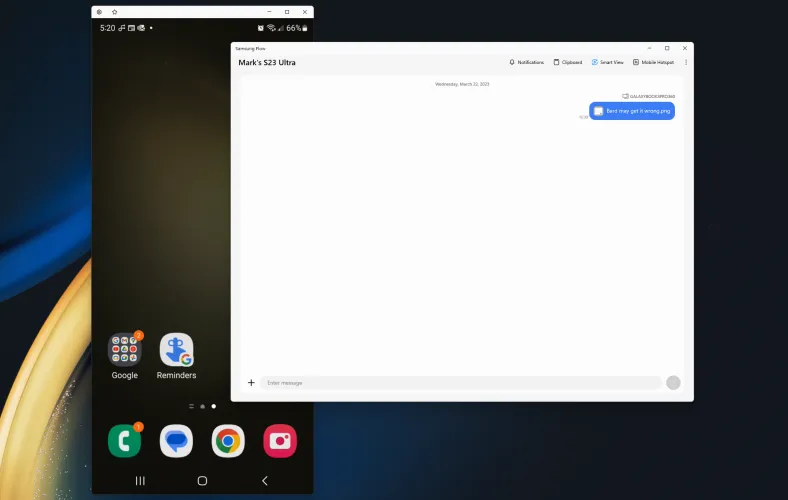Open Chrome browser on the phone screen
Image resolution: width=788 pixels, height=500 pixels.
click(228, 441)
